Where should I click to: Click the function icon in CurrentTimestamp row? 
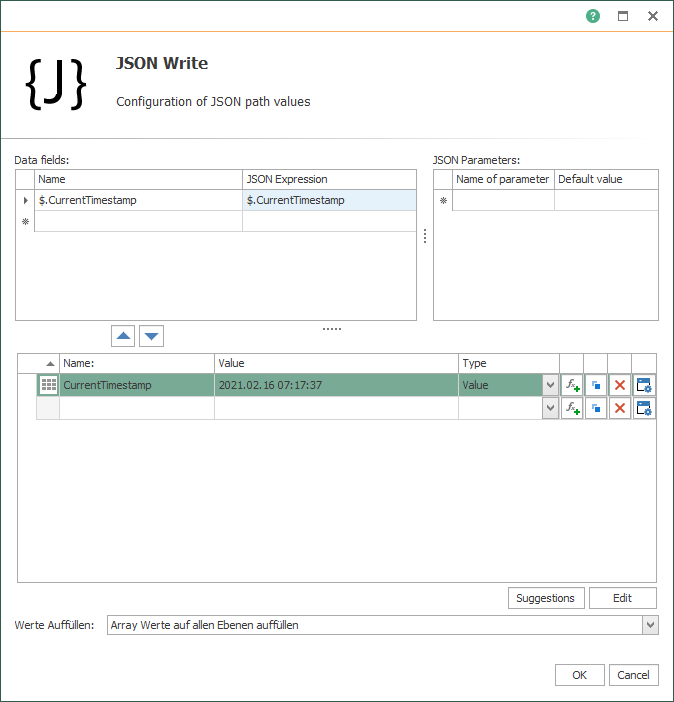click(572, 385)
